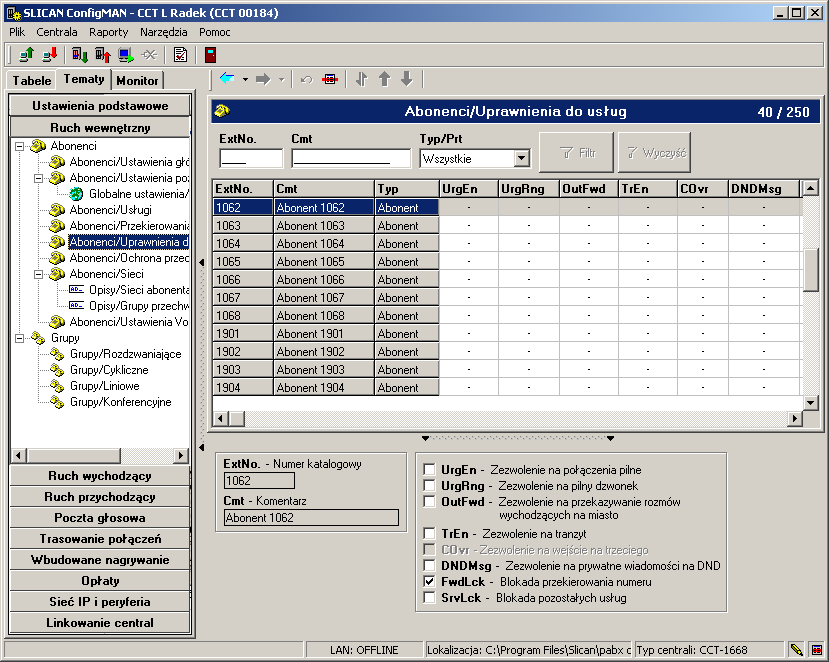Click the greyed undo arrow icon
Screen dimensions: 829x662
pos(306,80)
